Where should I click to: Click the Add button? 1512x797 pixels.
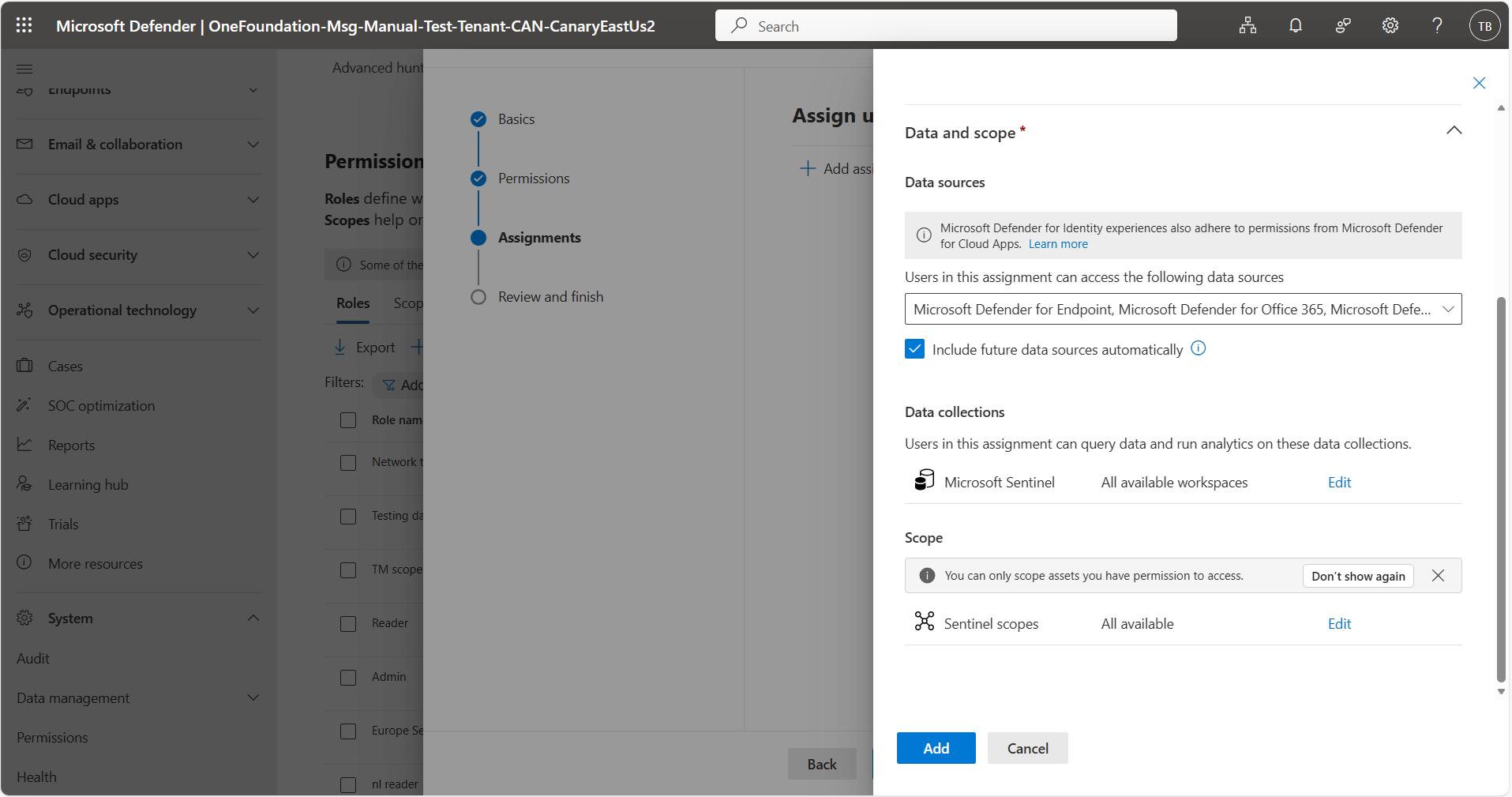[936, 748]
